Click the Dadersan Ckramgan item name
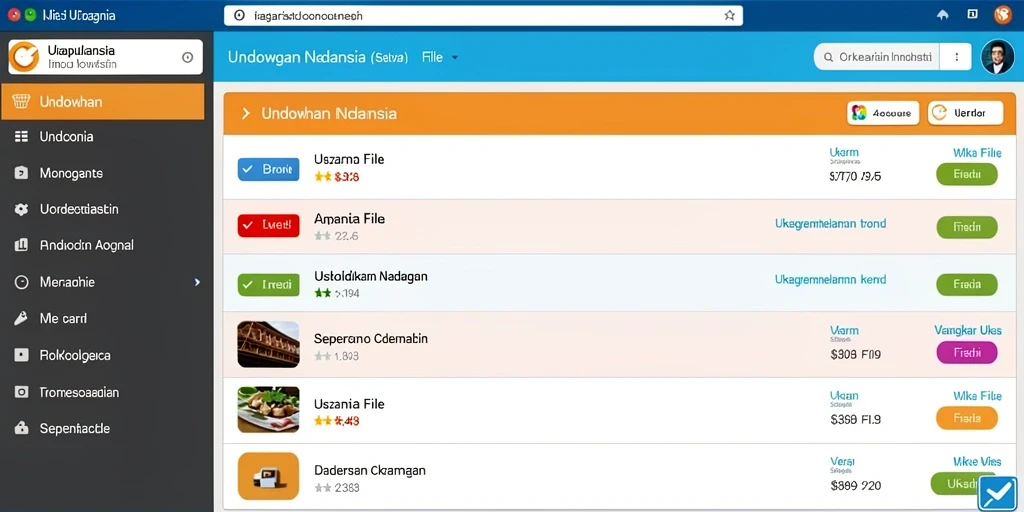1024x512 pixels. 370,470
